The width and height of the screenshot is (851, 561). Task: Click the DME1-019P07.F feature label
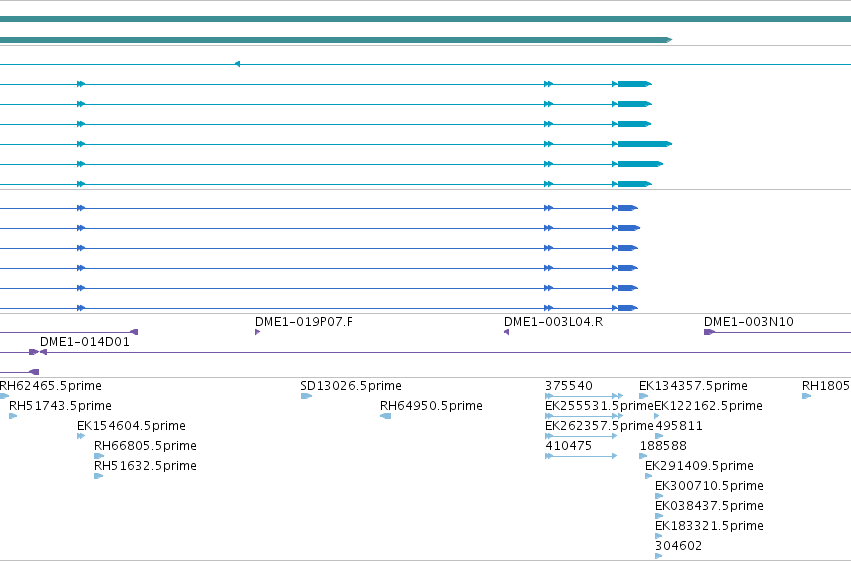(303, 322)
